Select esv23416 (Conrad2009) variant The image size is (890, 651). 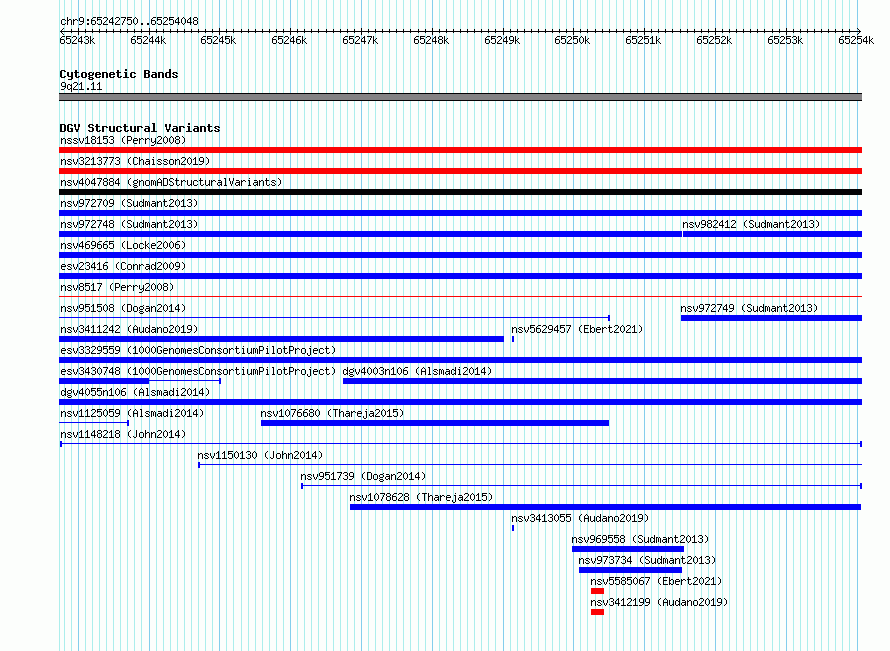123,266
